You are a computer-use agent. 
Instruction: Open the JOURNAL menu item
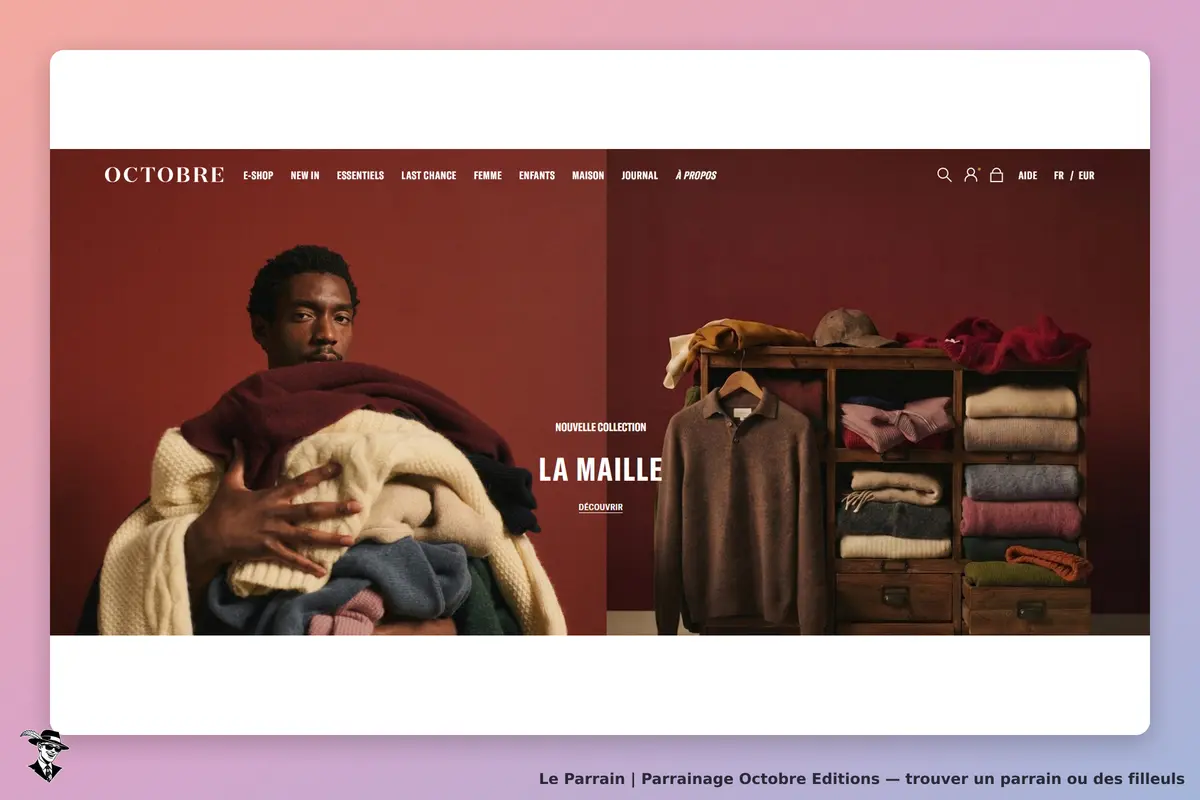(x=640, y=175)
